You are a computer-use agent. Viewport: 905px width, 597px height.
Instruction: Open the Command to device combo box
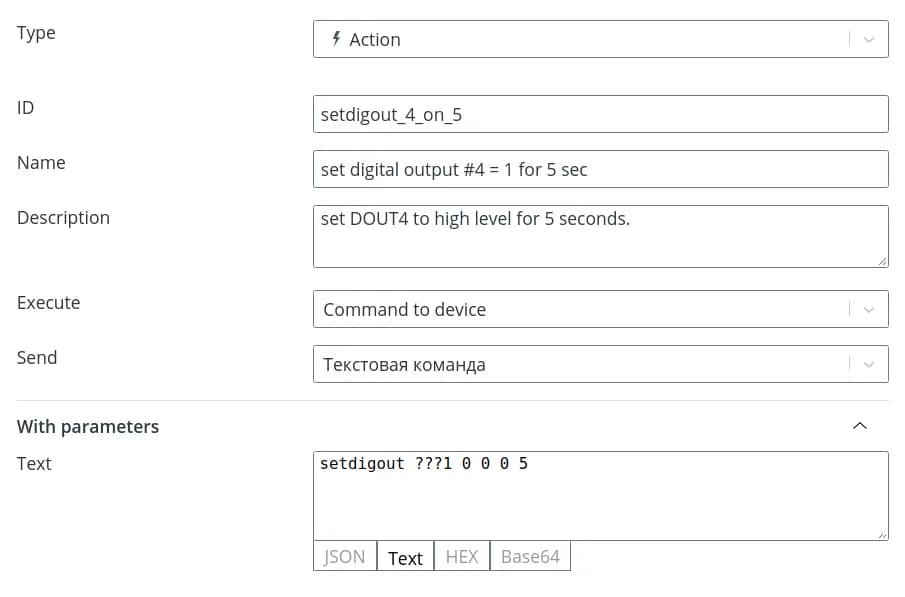(580, 310)
